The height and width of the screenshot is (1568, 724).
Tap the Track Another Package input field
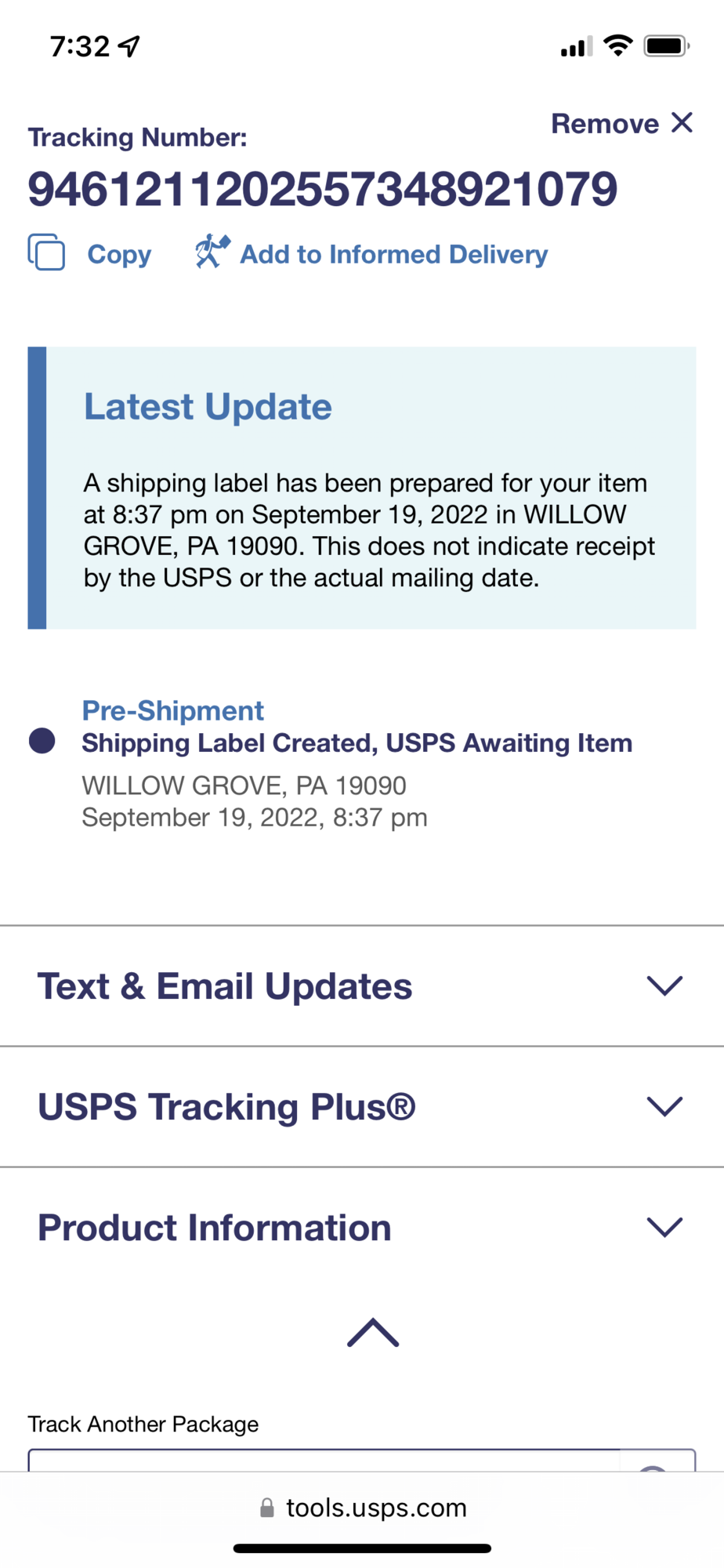tap(324, 1460)
